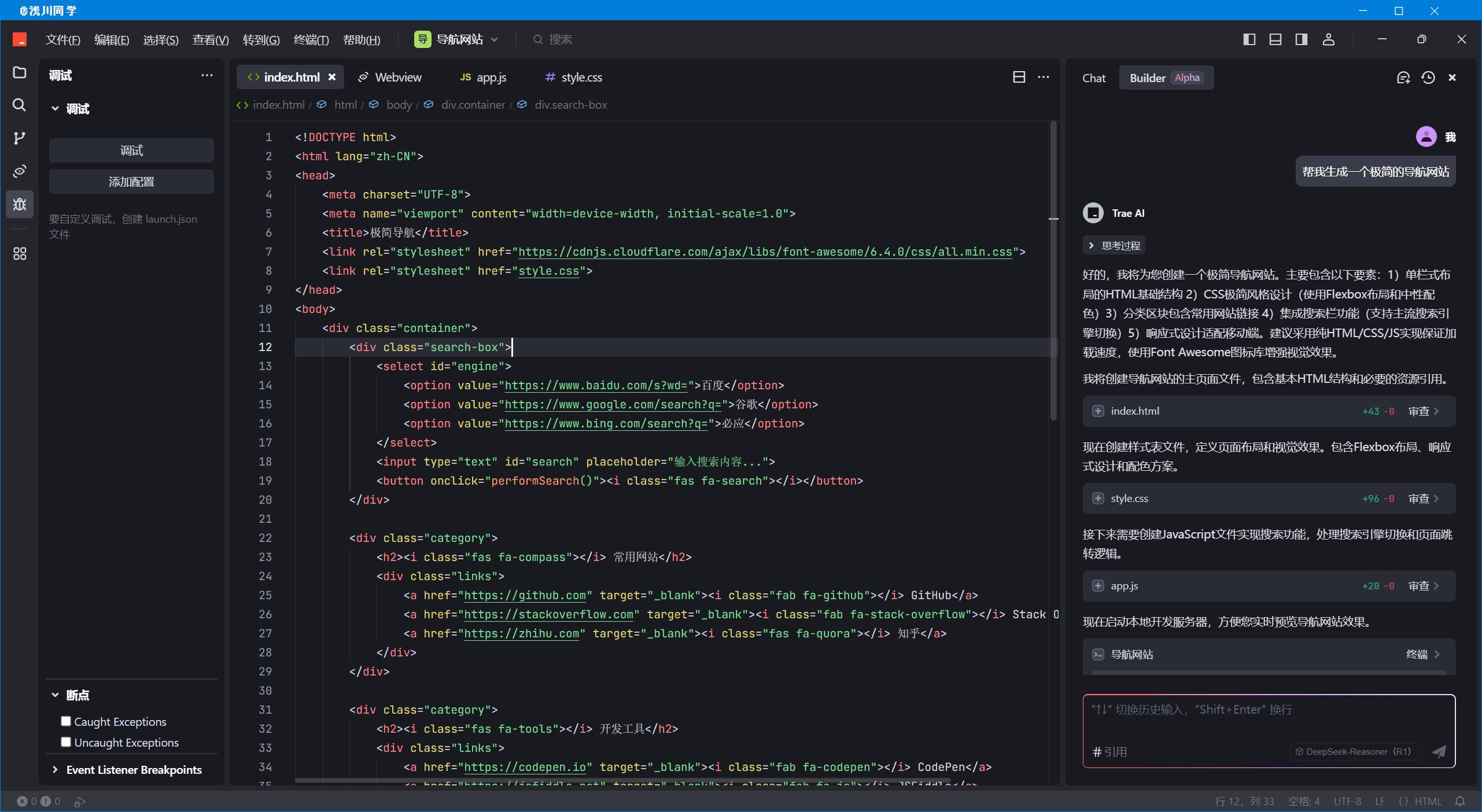Viewport: 1482px width, 812px height.
Task: Open debug panel more actions ellipsis
Action: tap(207, 75)
